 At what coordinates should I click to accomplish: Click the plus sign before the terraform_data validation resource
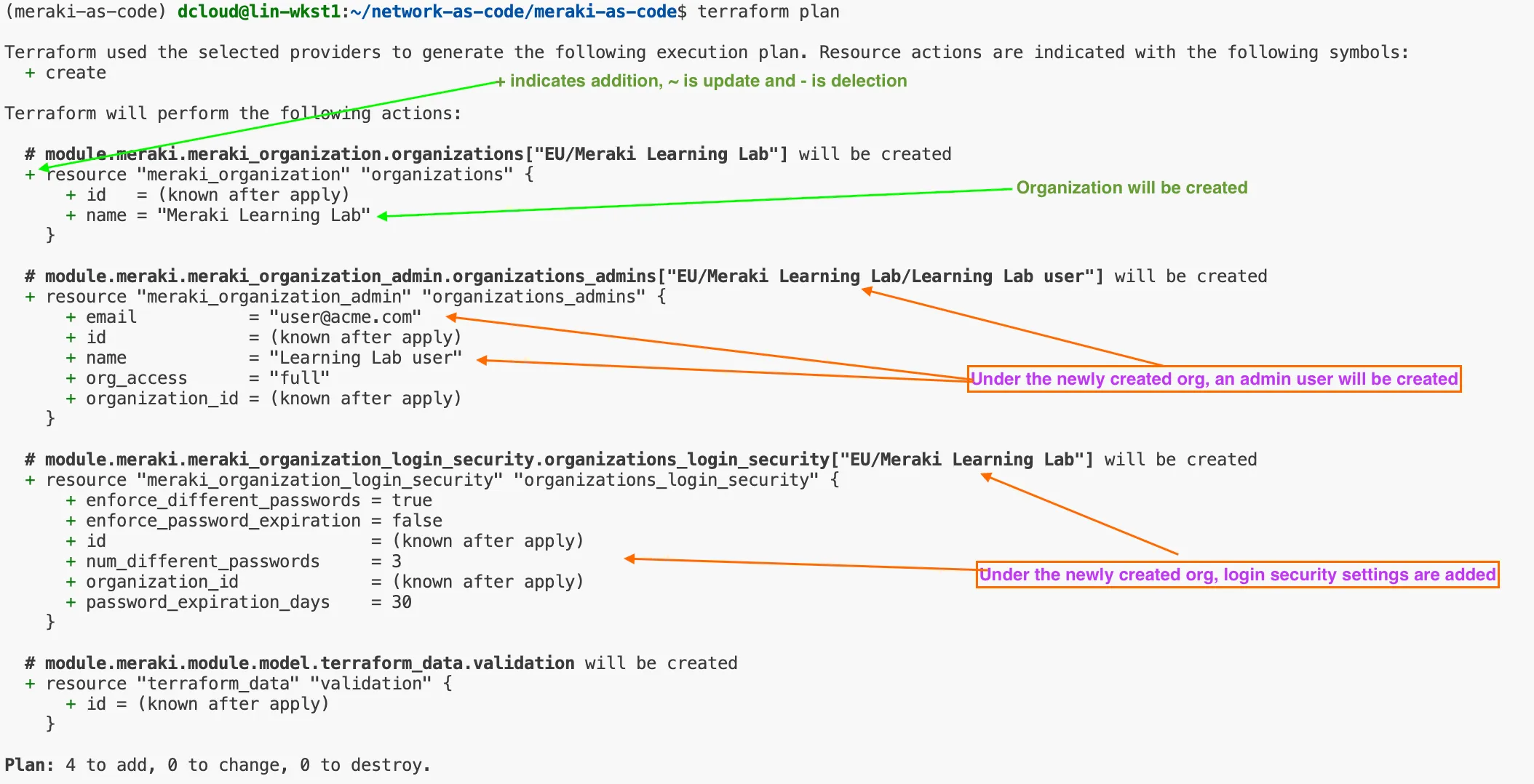30,684
